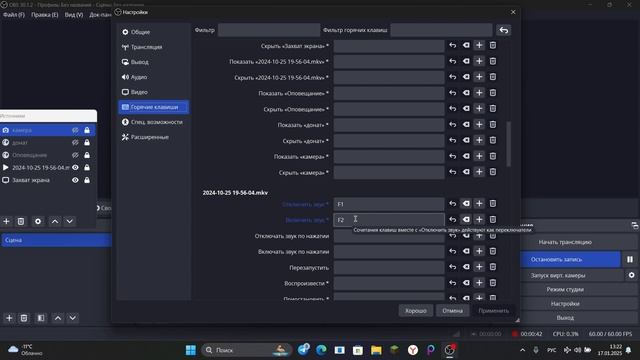Viewport: 640px width, 360px height.
Task: Clear hotkey for Показать «2024-10-25 19-56-04.mkv»
Action: (466, 61)
